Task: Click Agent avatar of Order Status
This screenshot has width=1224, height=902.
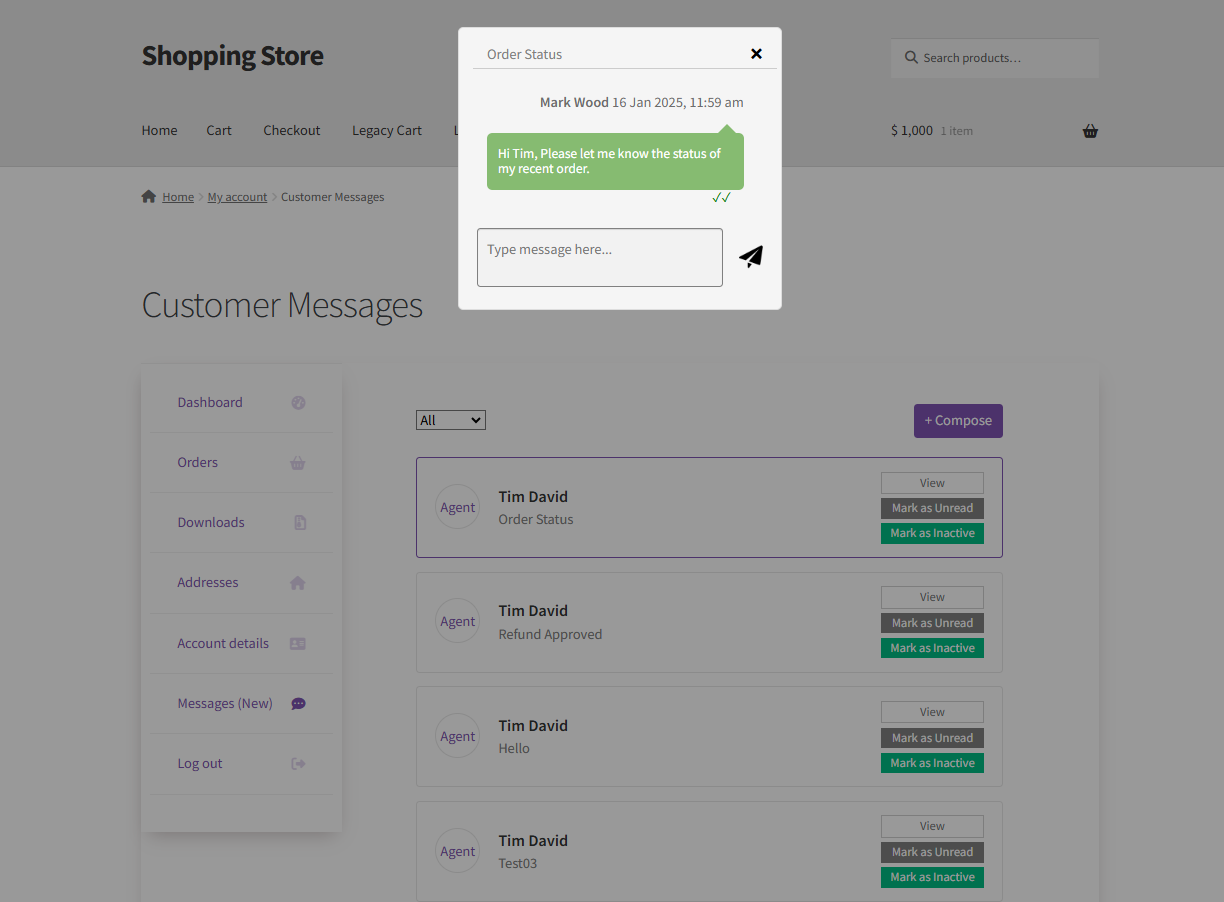Action: (x=458, y=507)
